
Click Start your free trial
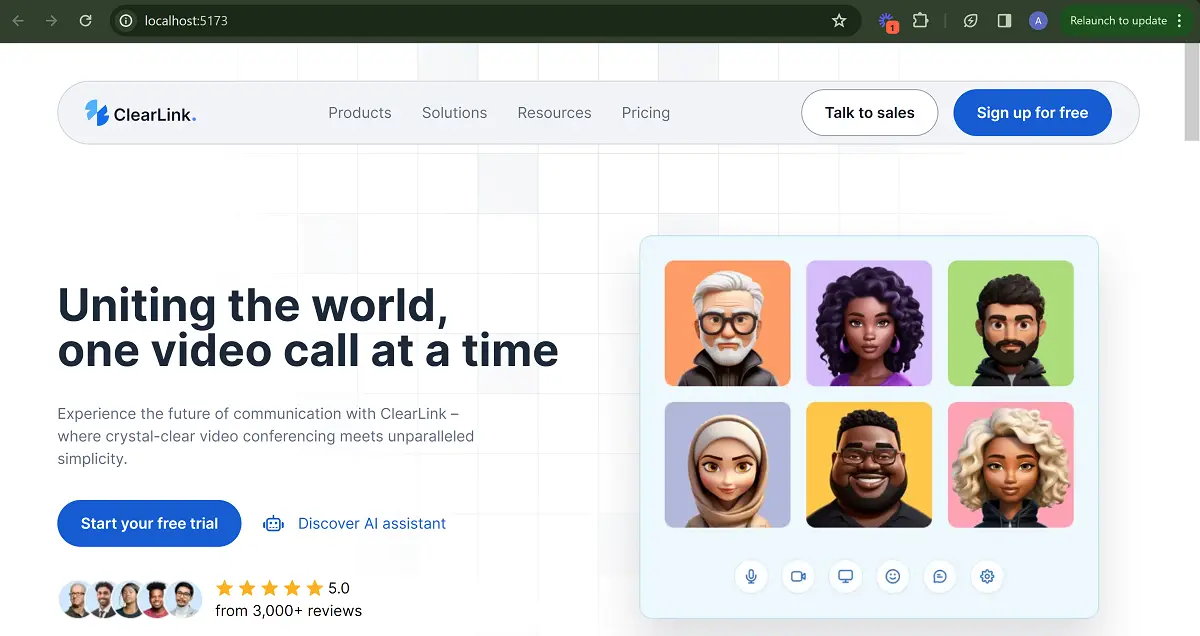pos(149,523)
